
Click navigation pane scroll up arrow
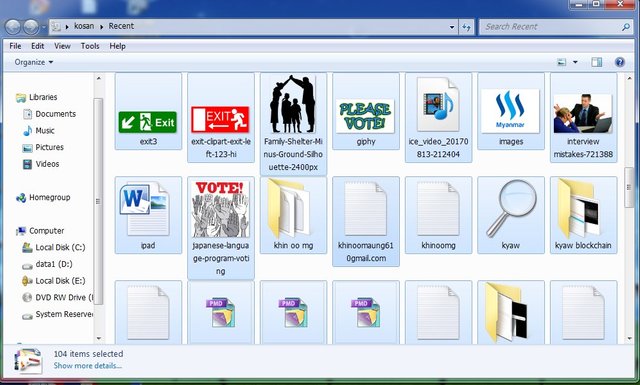[x=98, y=78]
